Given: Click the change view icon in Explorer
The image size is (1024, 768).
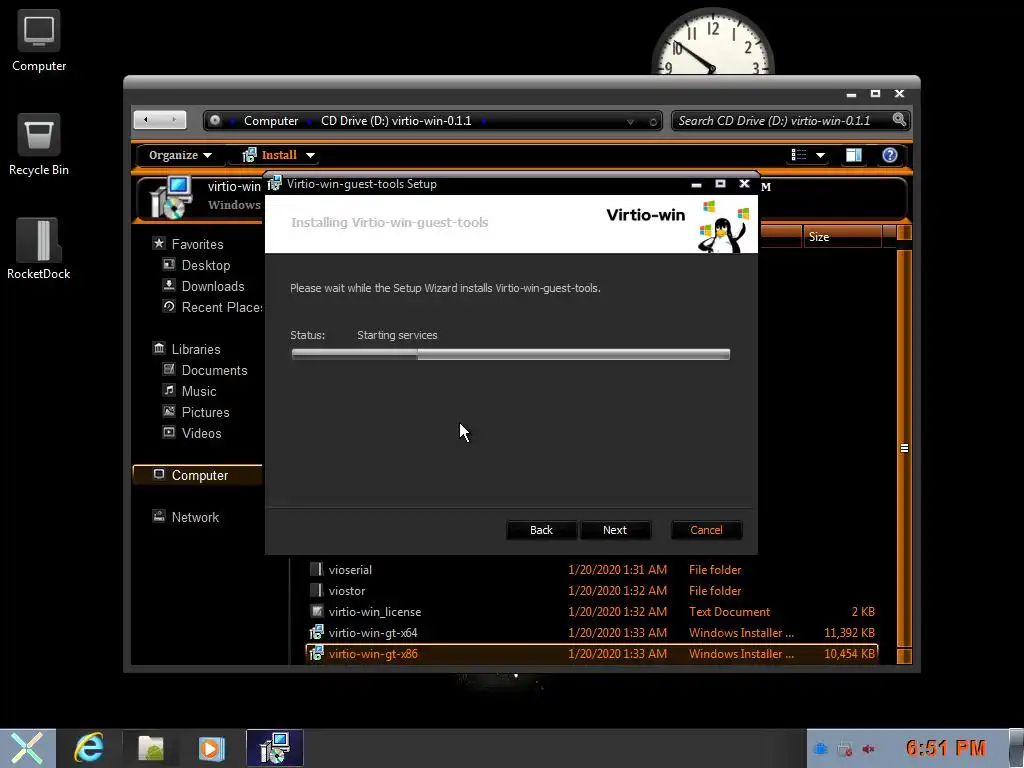Looking at the screenshot, I should point(799,155).
